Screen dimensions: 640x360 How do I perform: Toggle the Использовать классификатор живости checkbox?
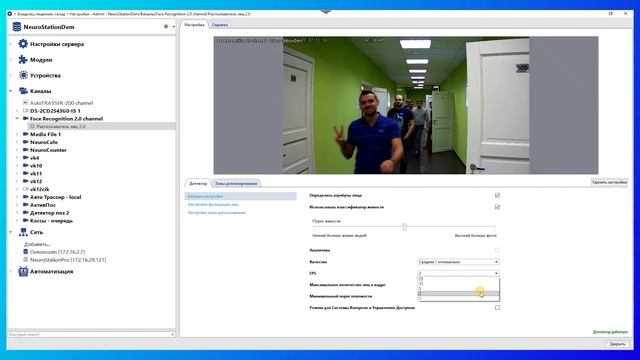pos(497,207)
